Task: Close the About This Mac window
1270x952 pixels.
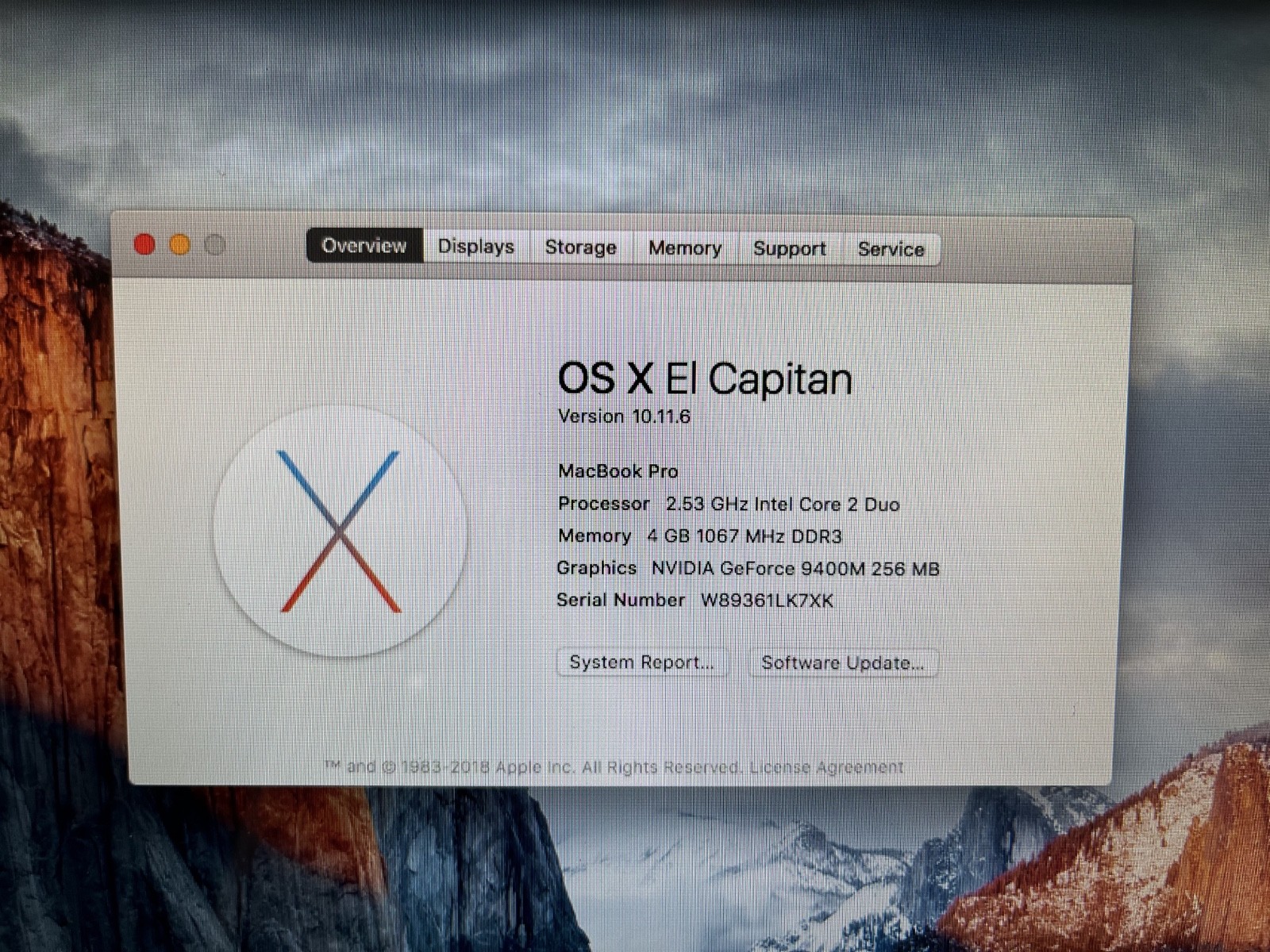Action: point(144,244)
